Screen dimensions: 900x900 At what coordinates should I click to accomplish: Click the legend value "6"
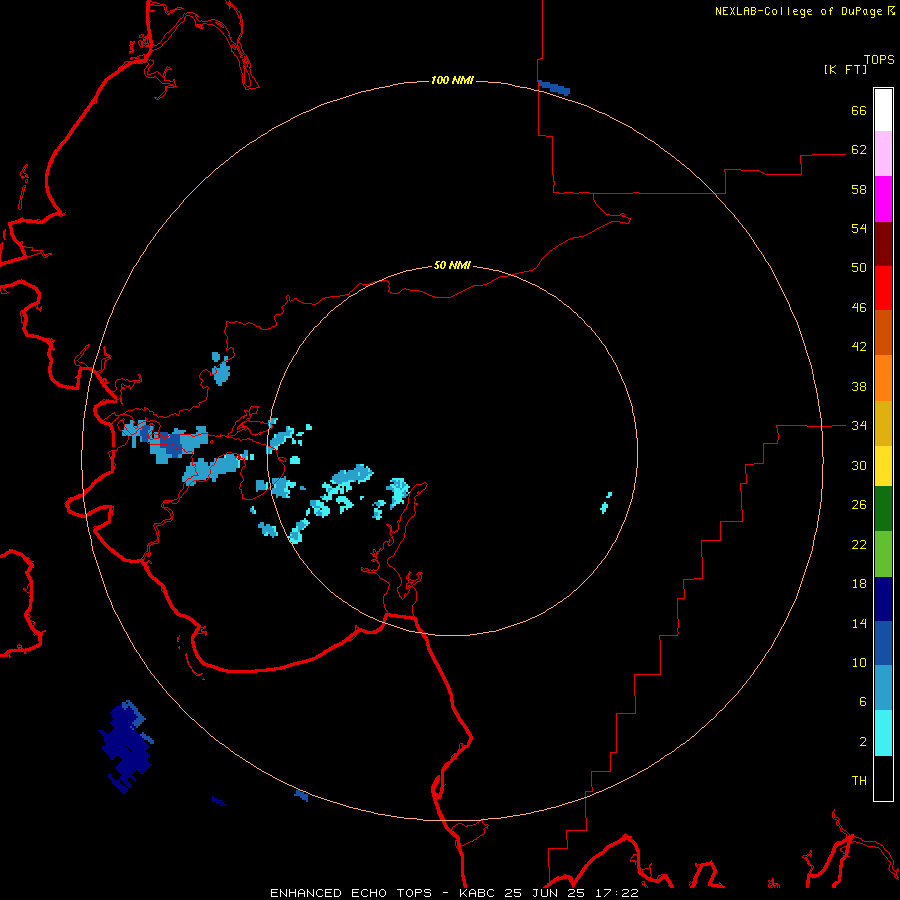(x=863, y=702)
